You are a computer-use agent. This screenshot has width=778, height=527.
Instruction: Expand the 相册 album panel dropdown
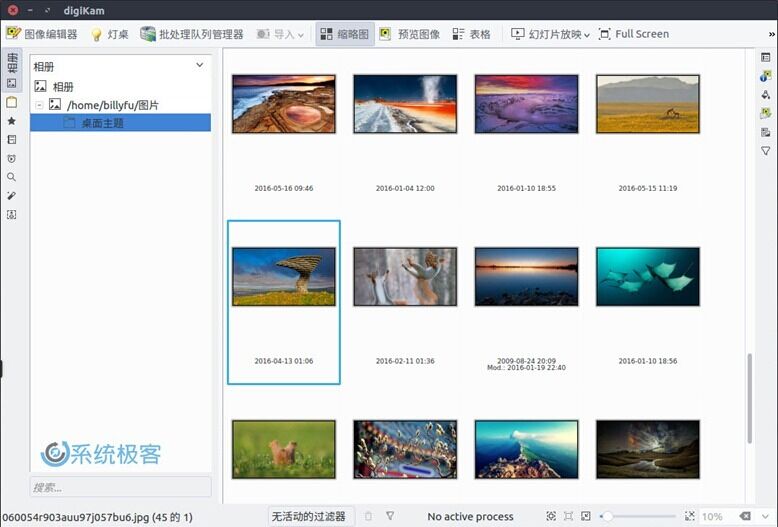(x=199, y=66)
